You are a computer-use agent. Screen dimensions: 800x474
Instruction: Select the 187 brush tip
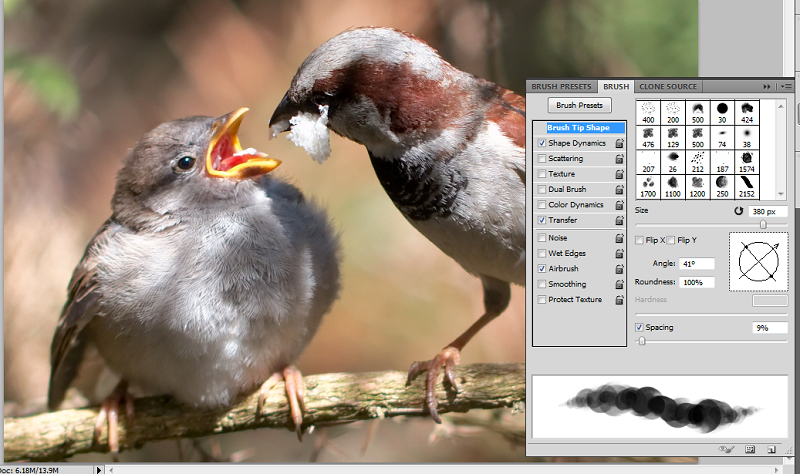722,162
